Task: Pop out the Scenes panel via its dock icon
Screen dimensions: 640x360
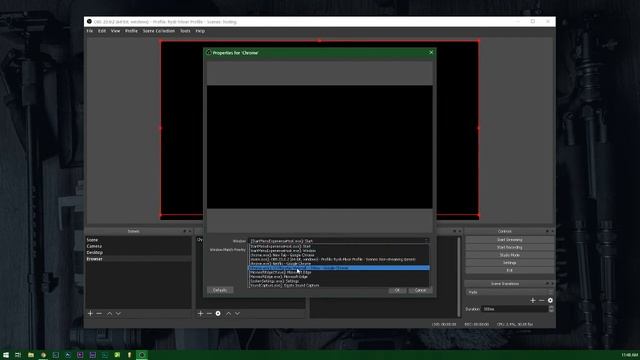Action: [x=184, y=231]
